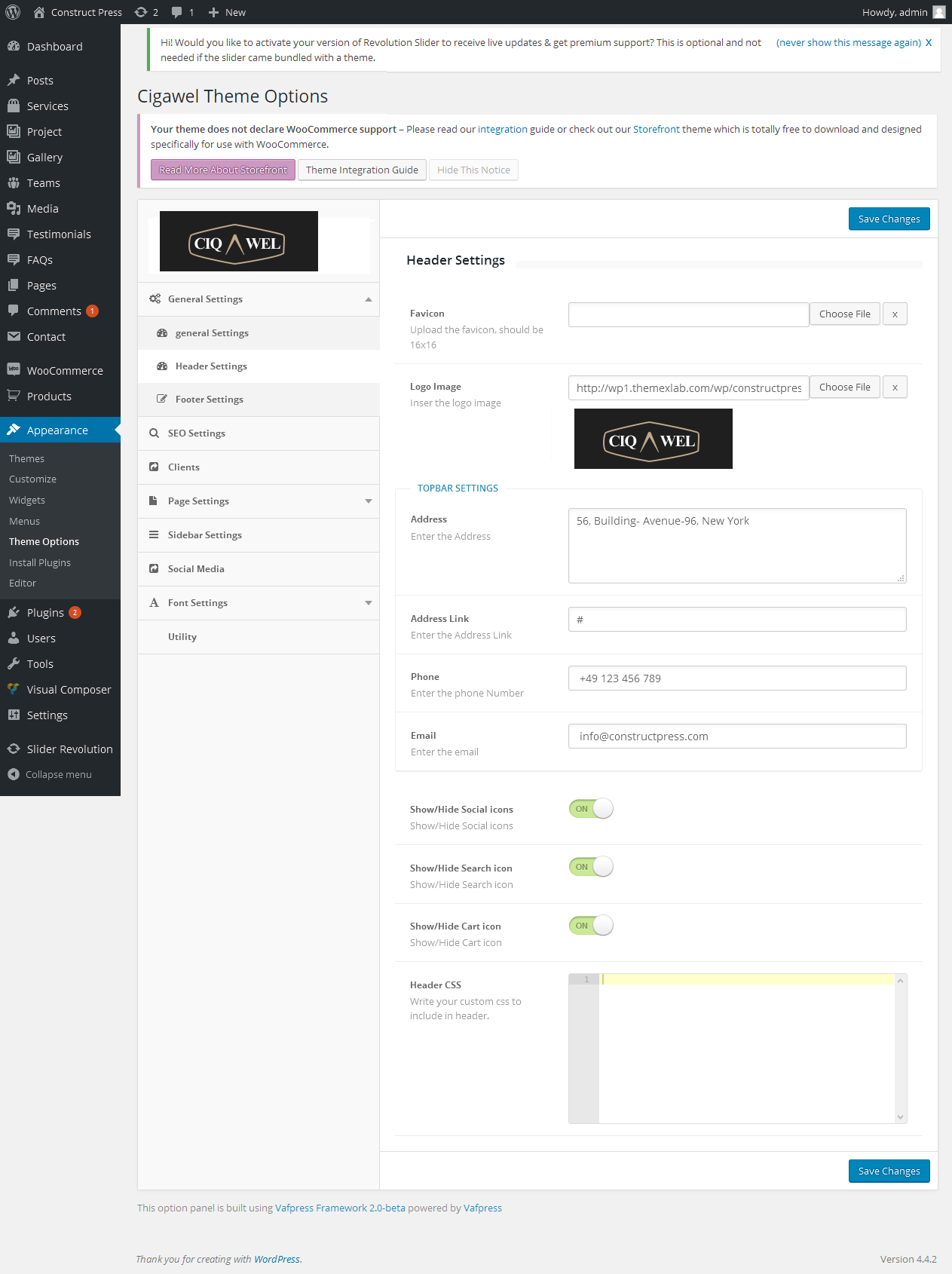
Task: Toggle Show/Hide Social icons switch
Action: 591,809
